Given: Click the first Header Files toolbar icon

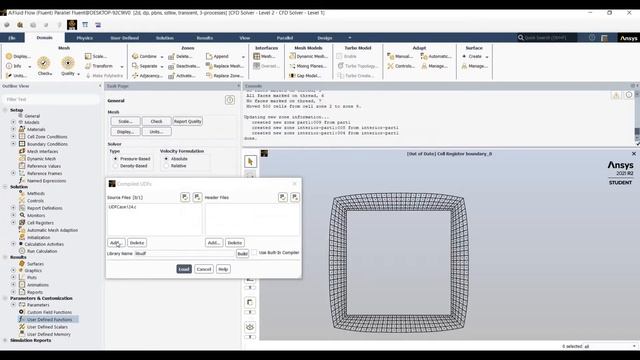Looking at the screenshot, I should 282,197.
